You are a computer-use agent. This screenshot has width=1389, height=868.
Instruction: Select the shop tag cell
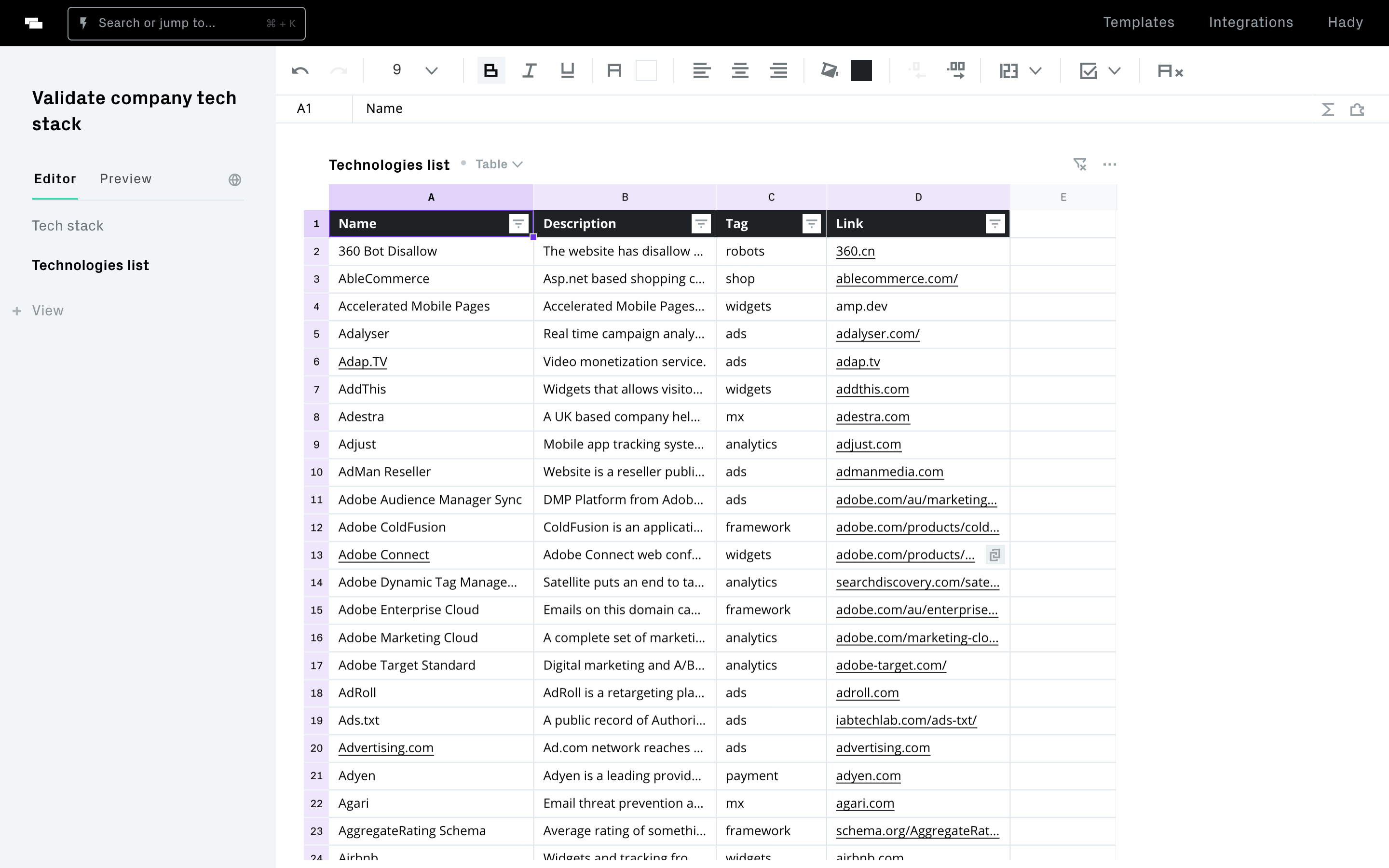771,278
